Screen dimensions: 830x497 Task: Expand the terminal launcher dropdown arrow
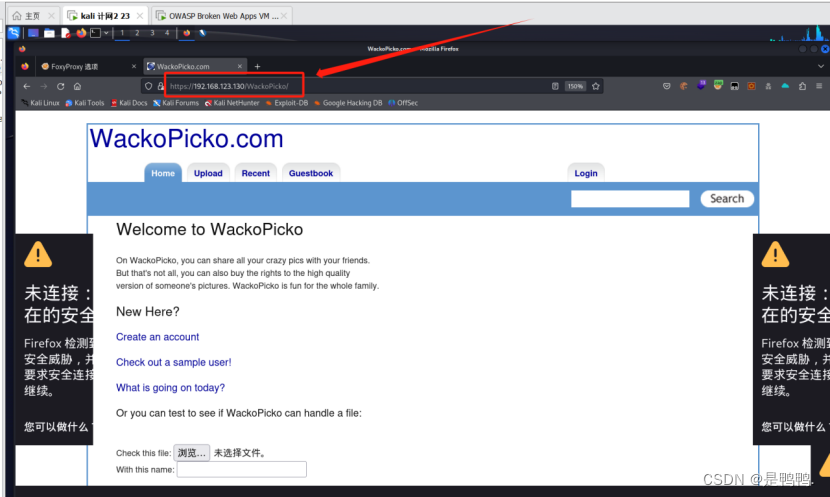pyautogui.click(x=106, y=33)
